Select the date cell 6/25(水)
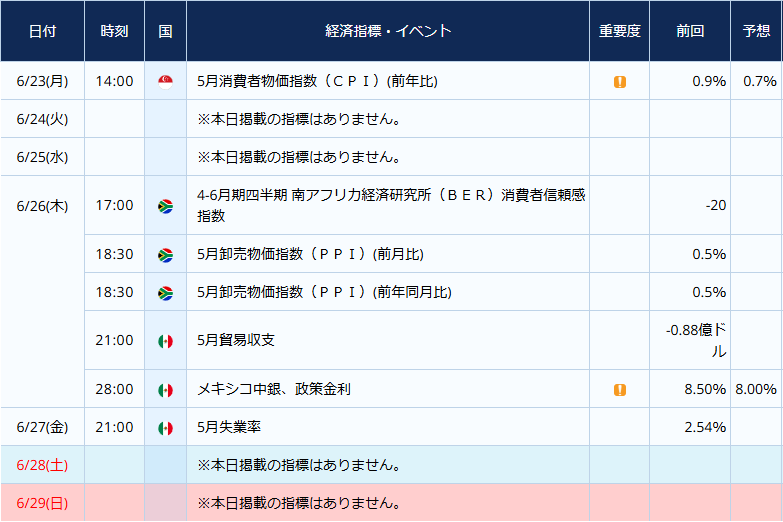This screenshot has width=783, height=522. point(42,157)
